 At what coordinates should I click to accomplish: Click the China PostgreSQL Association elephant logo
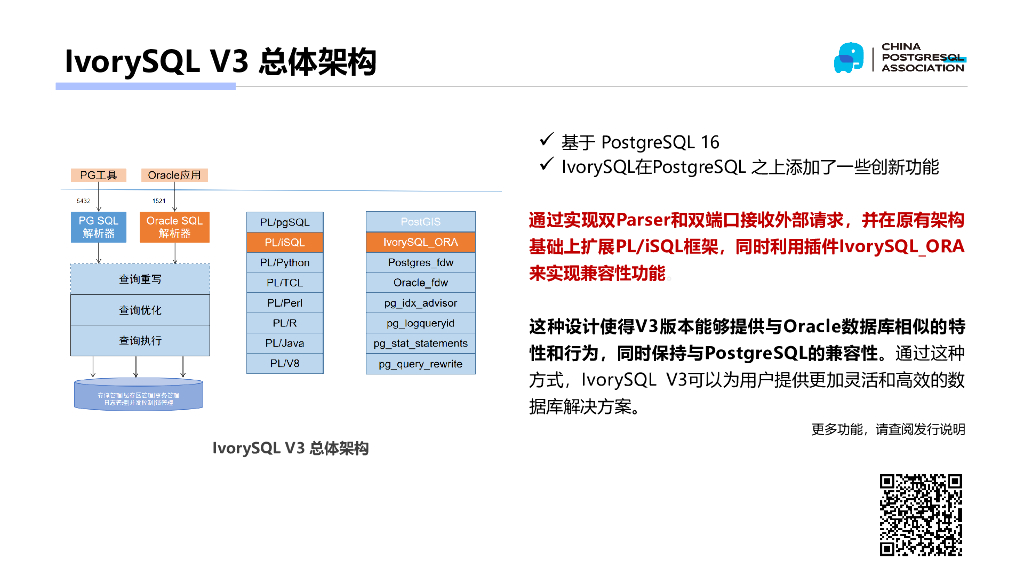pos(848,58)
